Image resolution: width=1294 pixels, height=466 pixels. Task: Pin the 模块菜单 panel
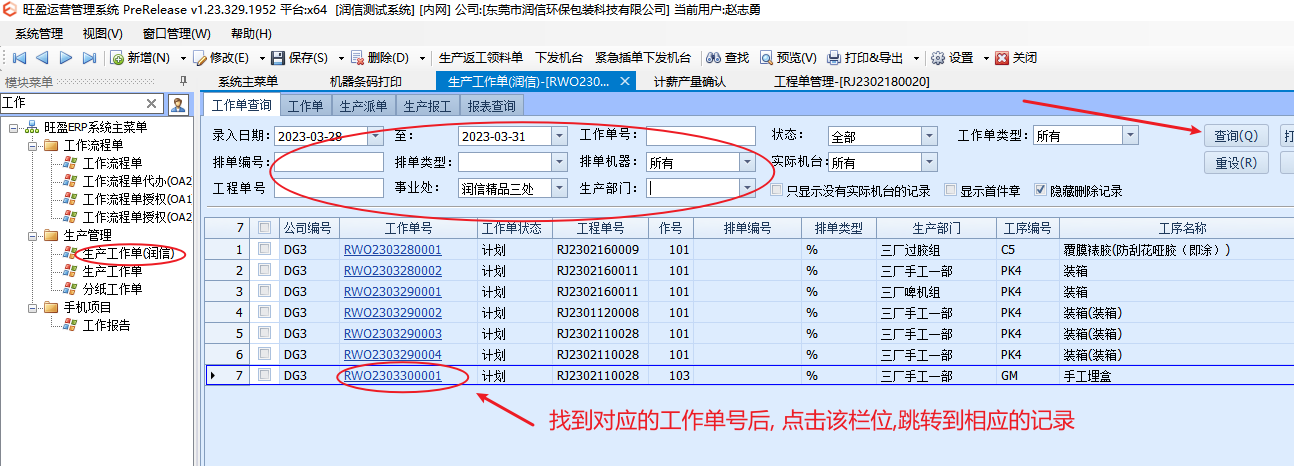(183, 81)
